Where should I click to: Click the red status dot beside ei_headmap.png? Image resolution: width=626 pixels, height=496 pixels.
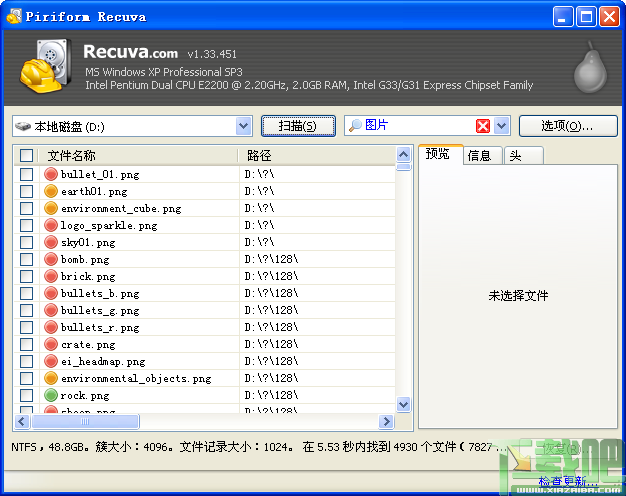click(x=51, y=361)
